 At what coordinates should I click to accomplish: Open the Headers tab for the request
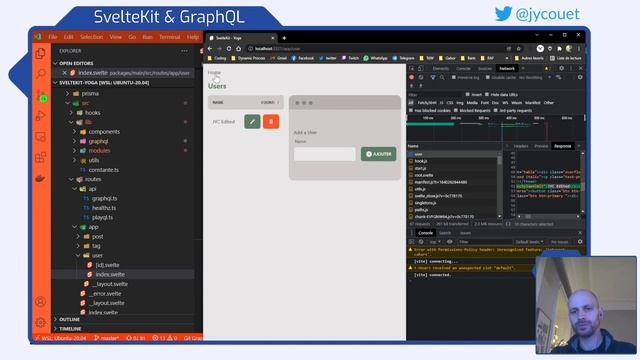[x=521, y=146]
